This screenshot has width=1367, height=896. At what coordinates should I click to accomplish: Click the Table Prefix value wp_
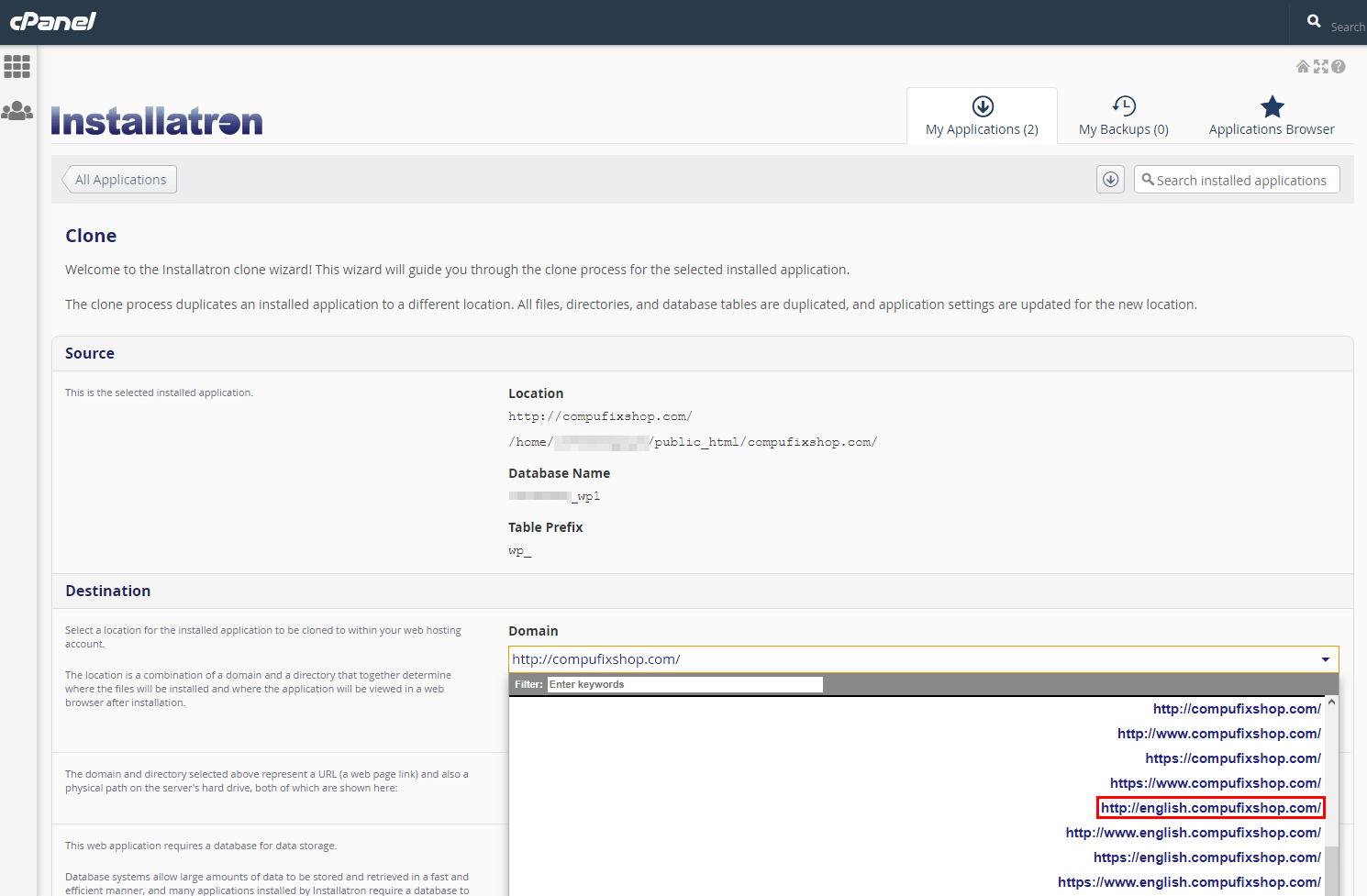coord(520,551)
